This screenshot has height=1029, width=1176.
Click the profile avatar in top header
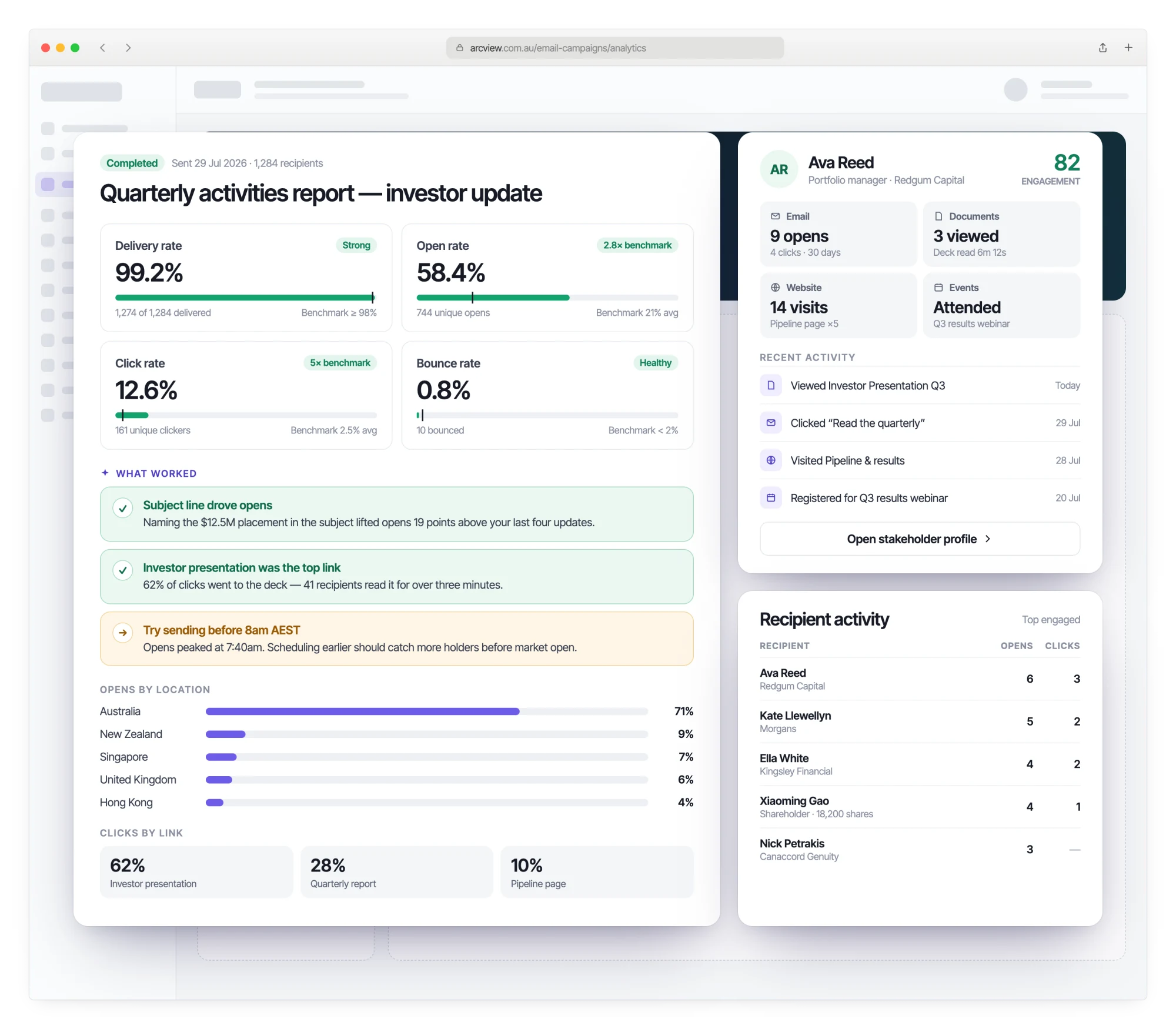coord(1015,89)
